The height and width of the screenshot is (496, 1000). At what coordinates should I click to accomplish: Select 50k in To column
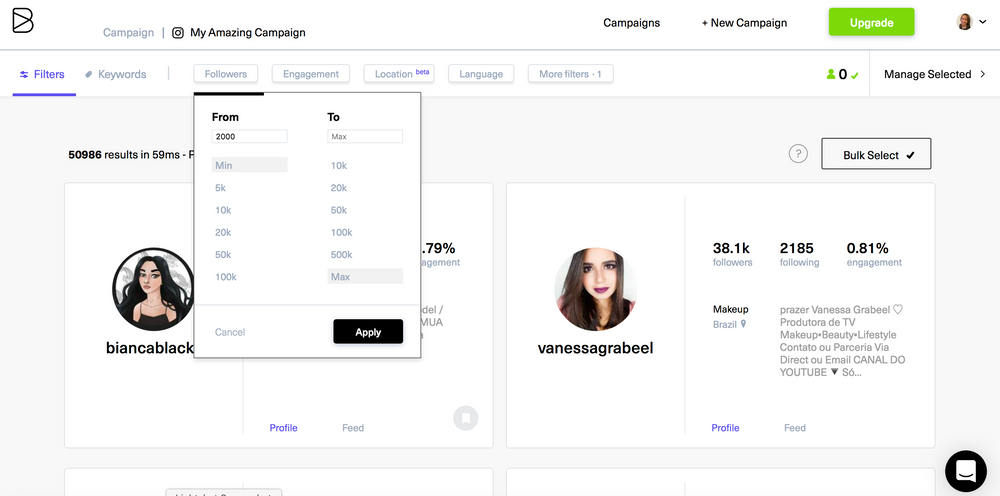pos(339,210)
